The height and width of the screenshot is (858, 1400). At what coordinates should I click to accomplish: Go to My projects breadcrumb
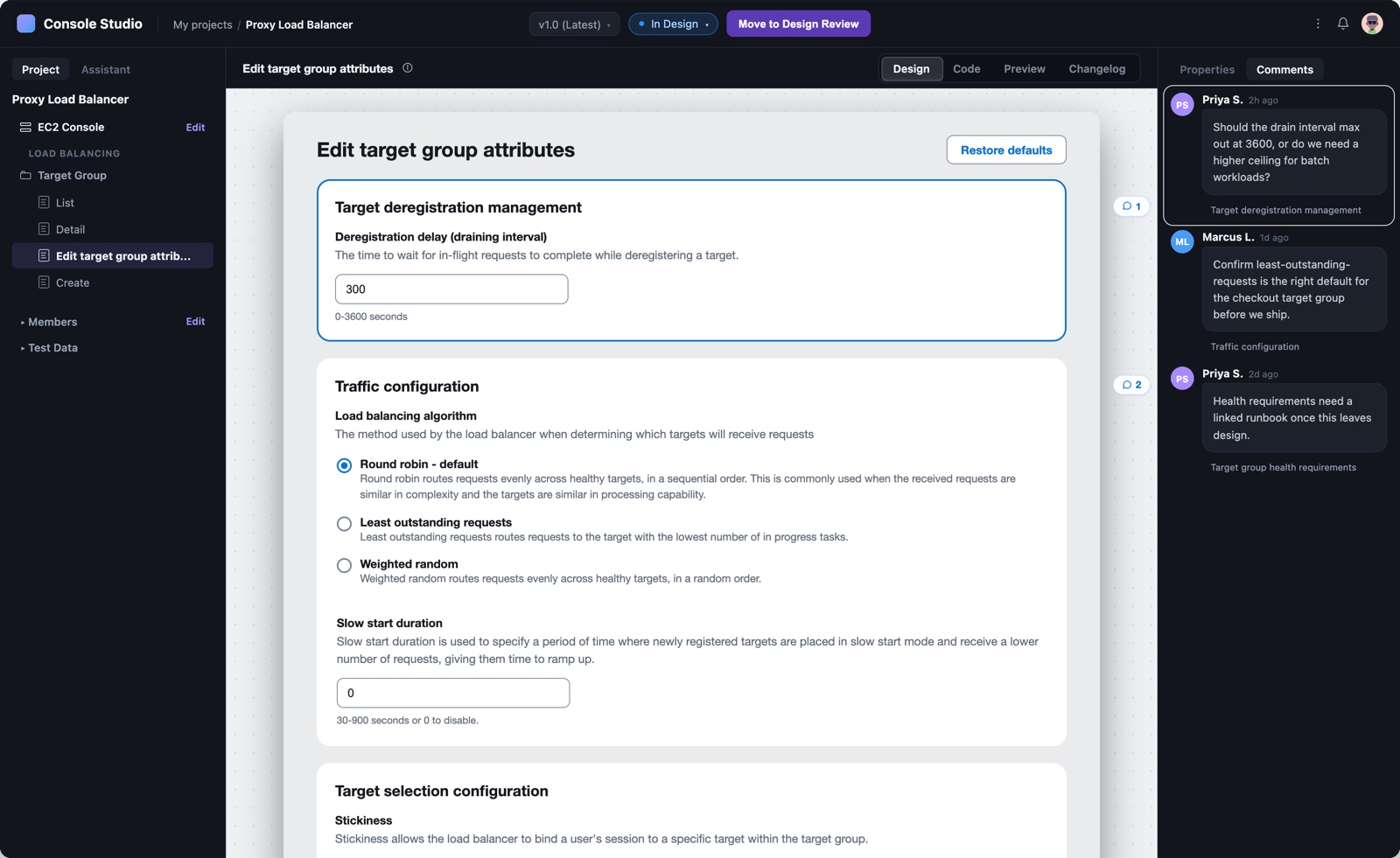pyautogui.click(x=203, y=24)
